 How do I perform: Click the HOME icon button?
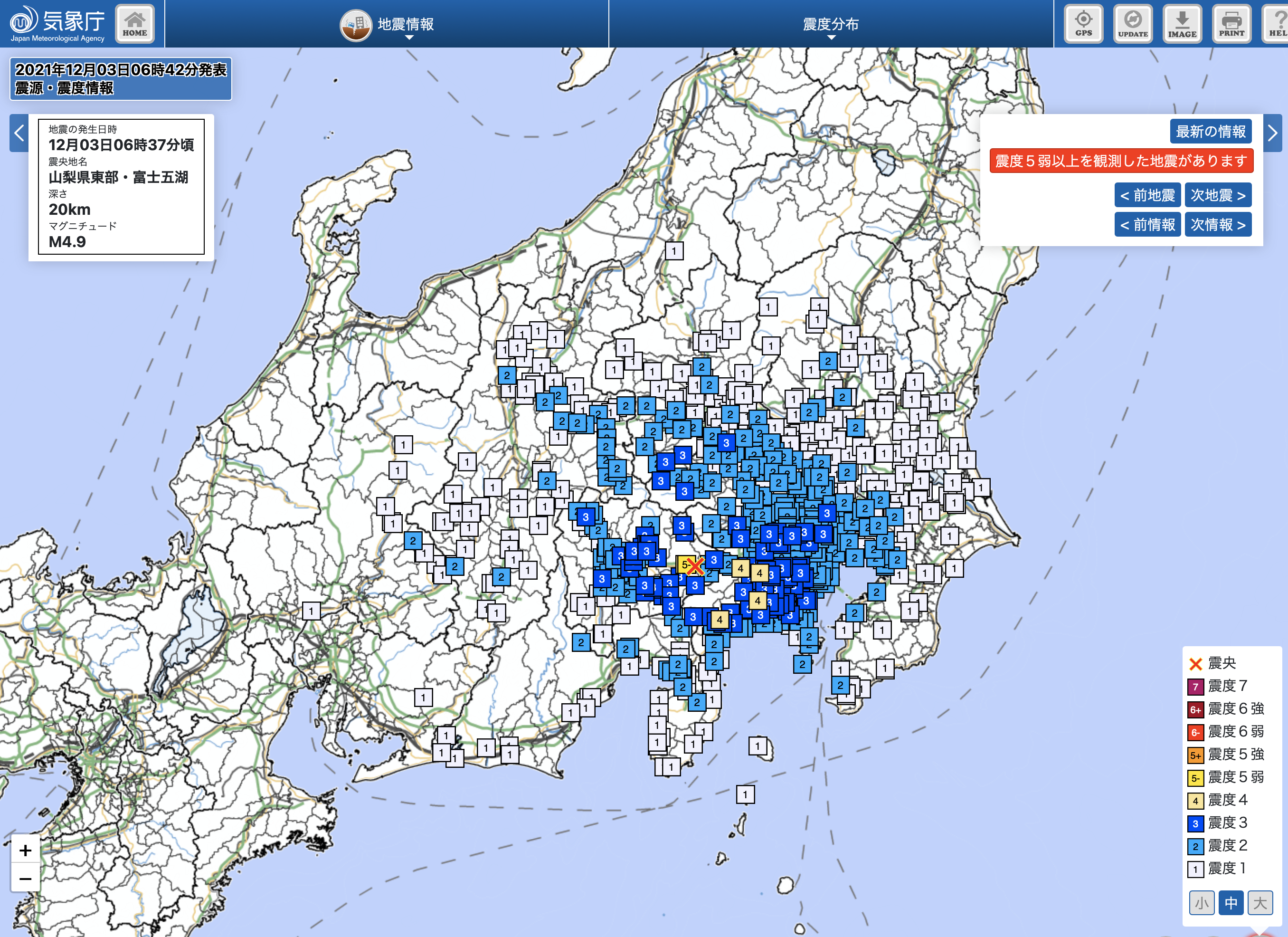click(134, 24)
